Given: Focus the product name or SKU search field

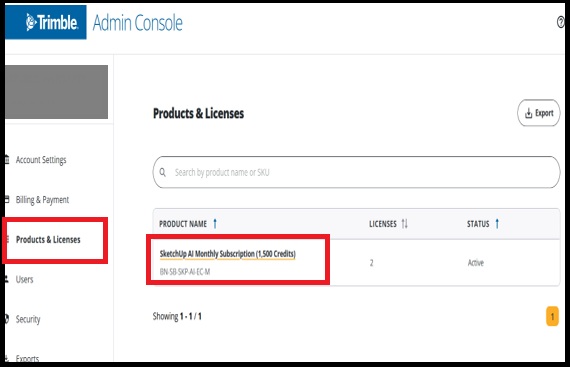Looking at the screenshot, I should click(356, 172).
